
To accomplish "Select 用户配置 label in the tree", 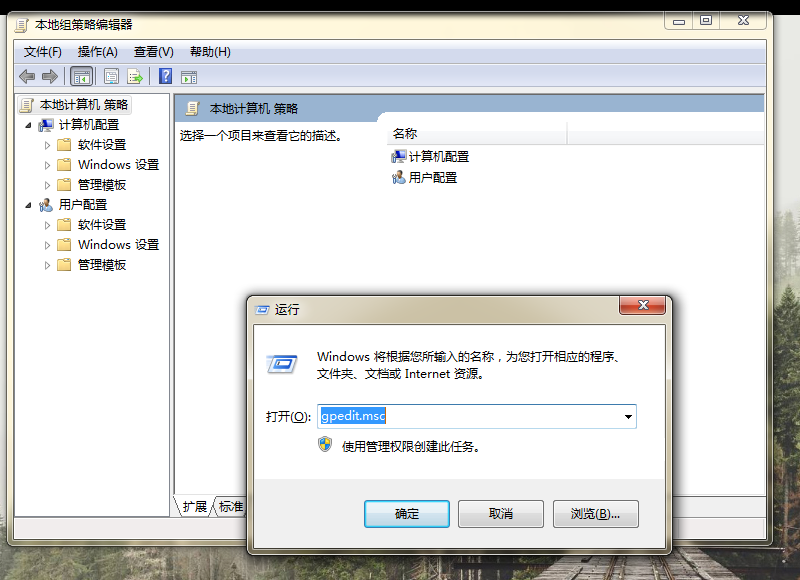I will tap(83, 205).
